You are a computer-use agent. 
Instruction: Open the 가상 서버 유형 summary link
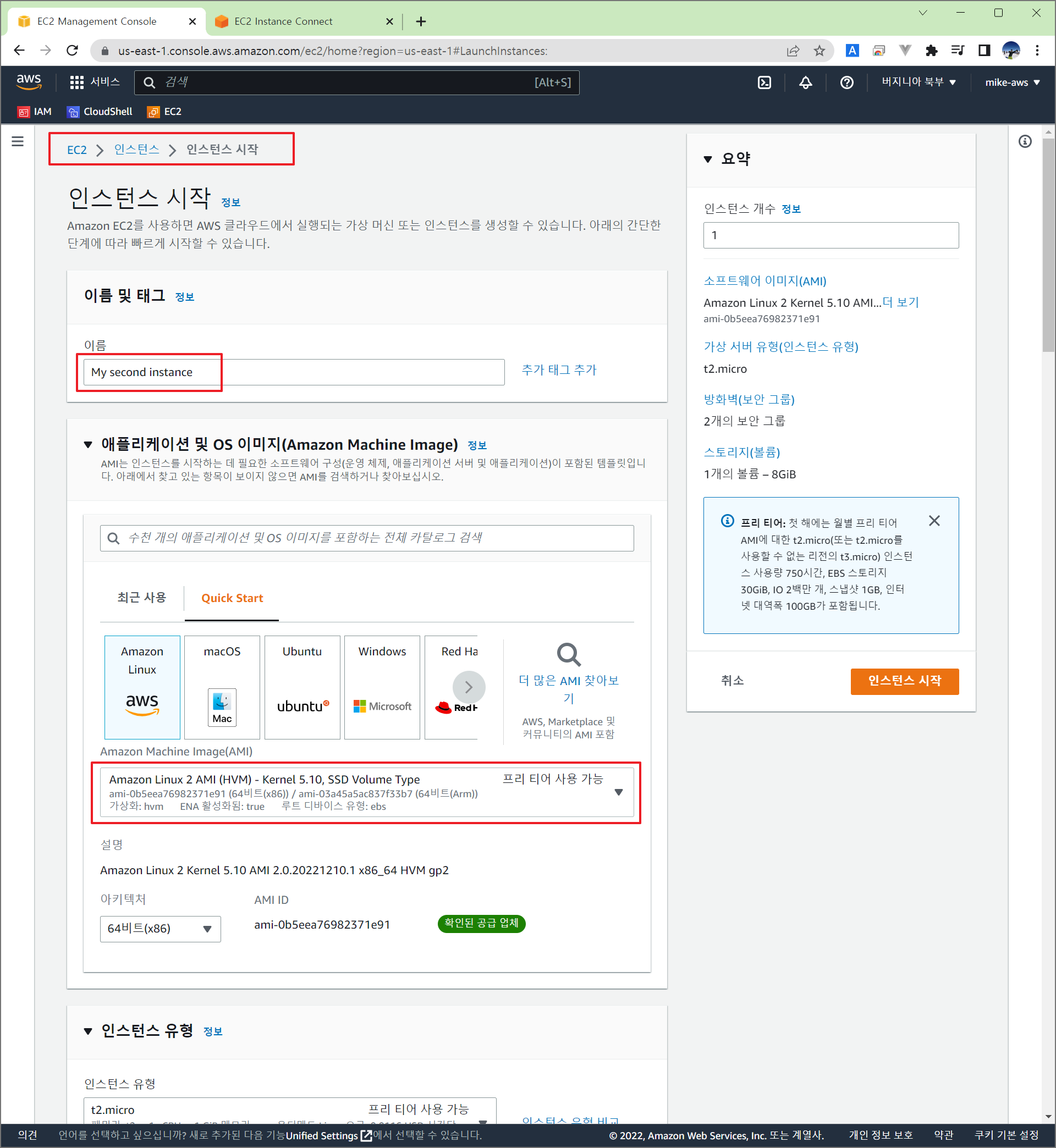point(780,347)
